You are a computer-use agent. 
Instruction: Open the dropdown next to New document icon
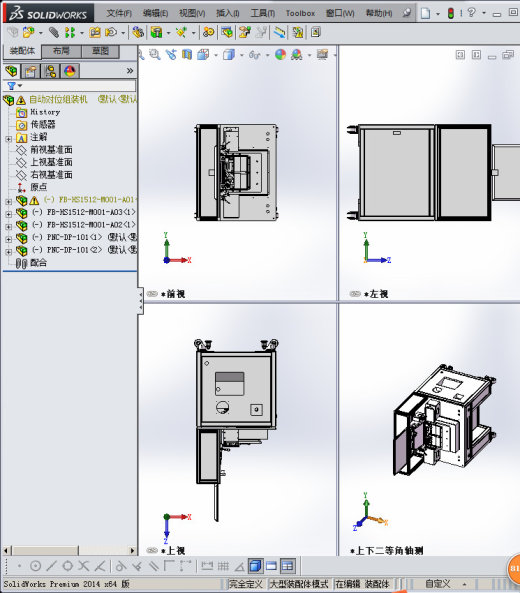click(x=438, y=14)
